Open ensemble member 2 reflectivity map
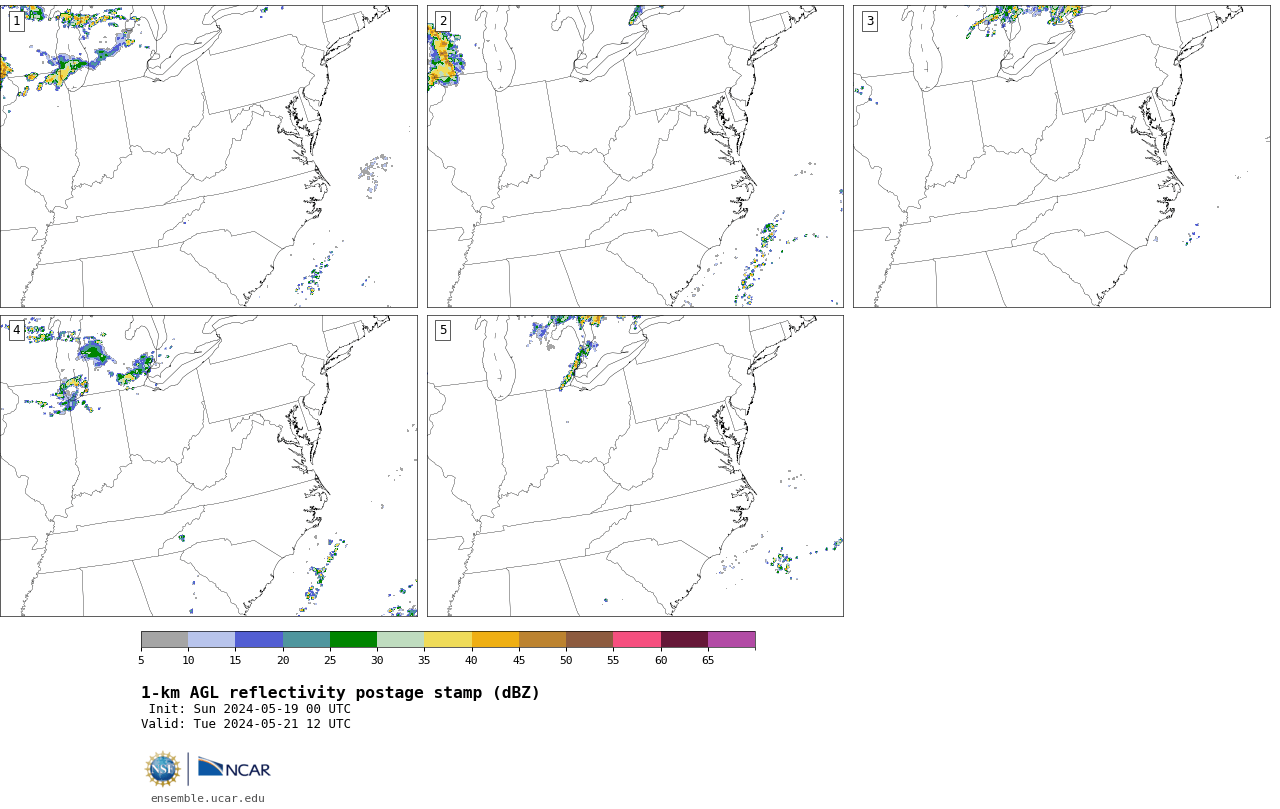The image size is (1280, 809). pos(635,156)
